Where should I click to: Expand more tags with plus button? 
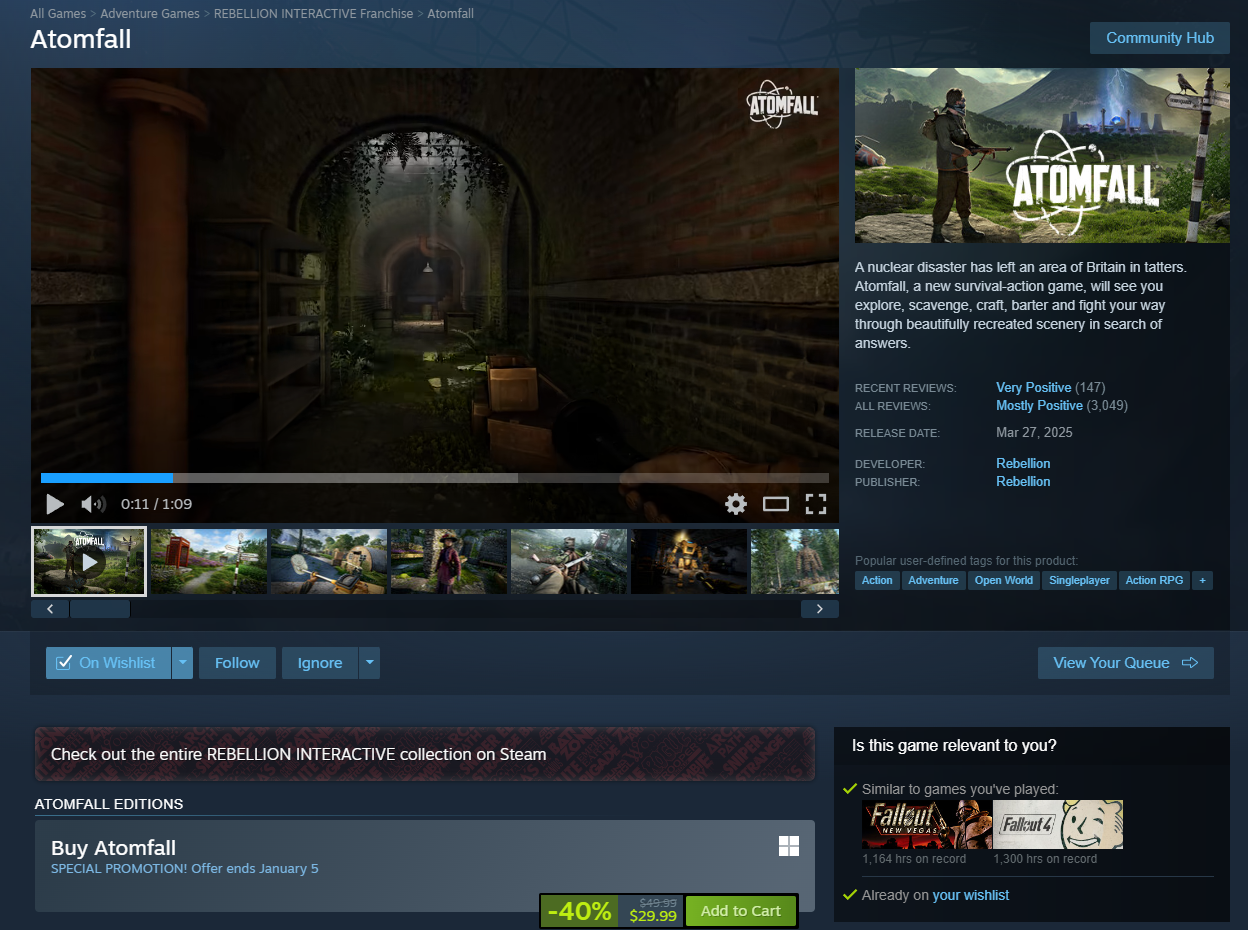1202,580
